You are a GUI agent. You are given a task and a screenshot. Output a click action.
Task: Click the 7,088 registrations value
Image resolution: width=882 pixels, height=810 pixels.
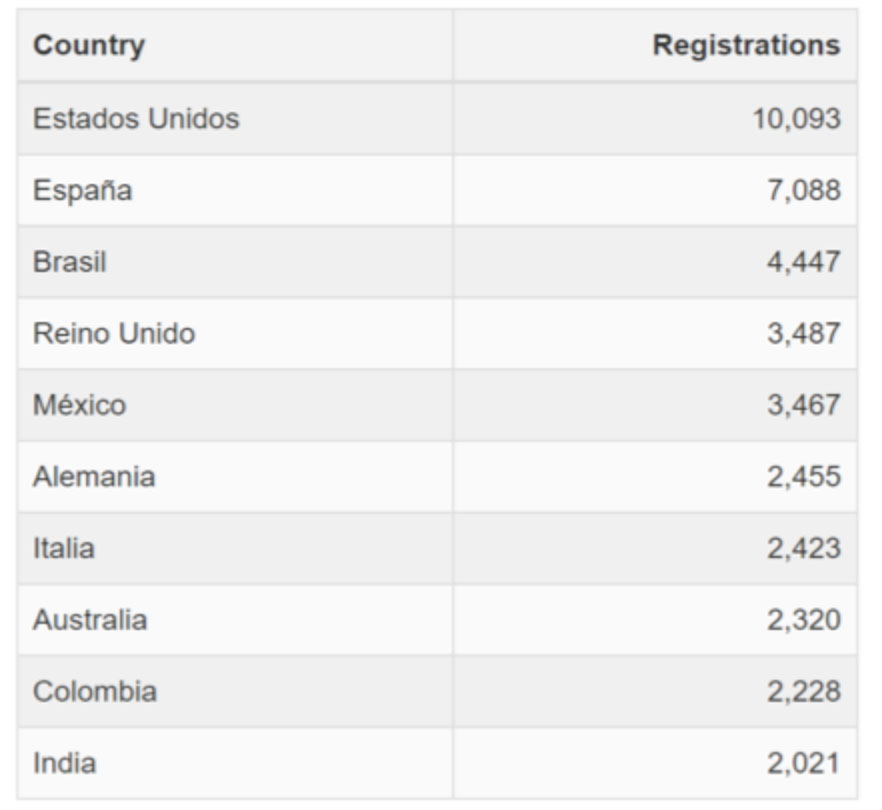tap(804, 191)
